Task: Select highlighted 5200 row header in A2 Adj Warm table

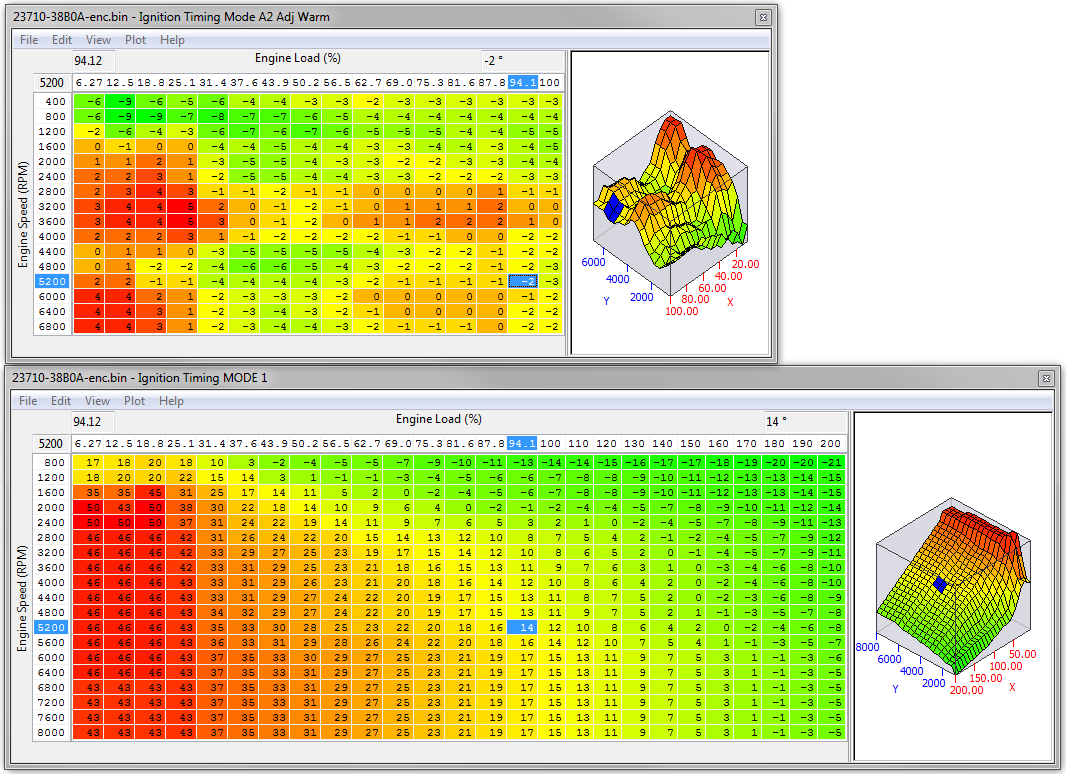Action: click(52, 281)
